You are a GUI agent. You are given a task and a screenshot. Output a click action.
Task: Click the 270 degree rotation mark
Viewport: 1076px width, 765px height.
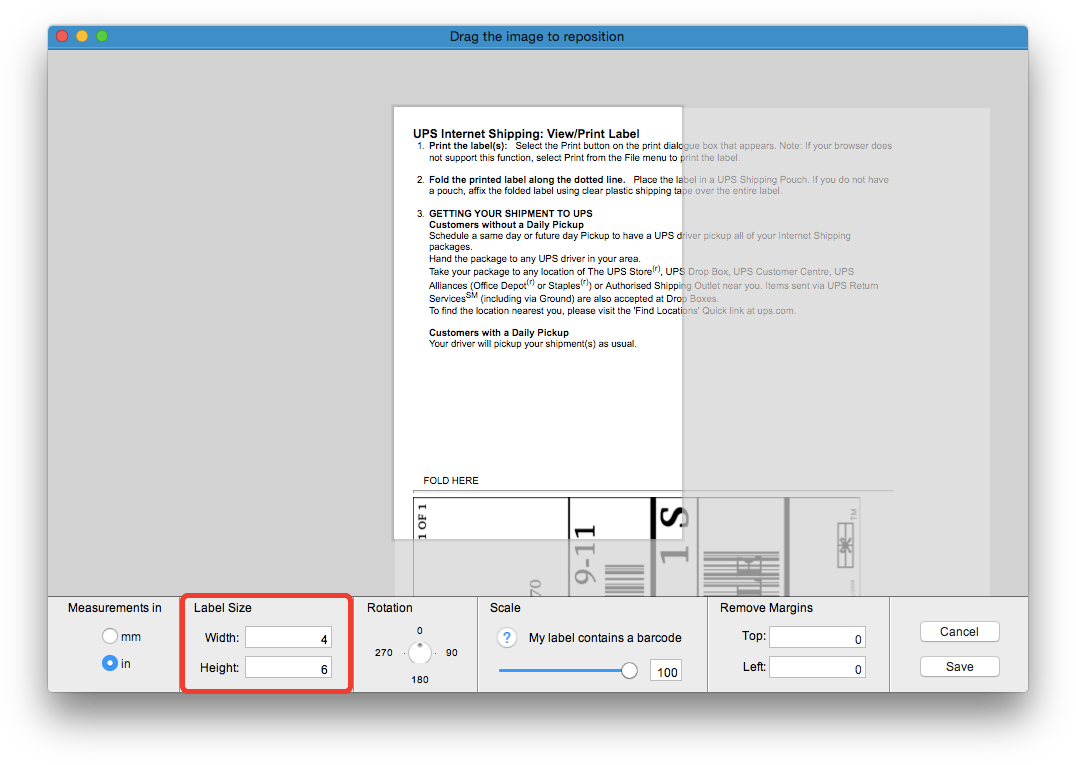[x=384, y=653]
